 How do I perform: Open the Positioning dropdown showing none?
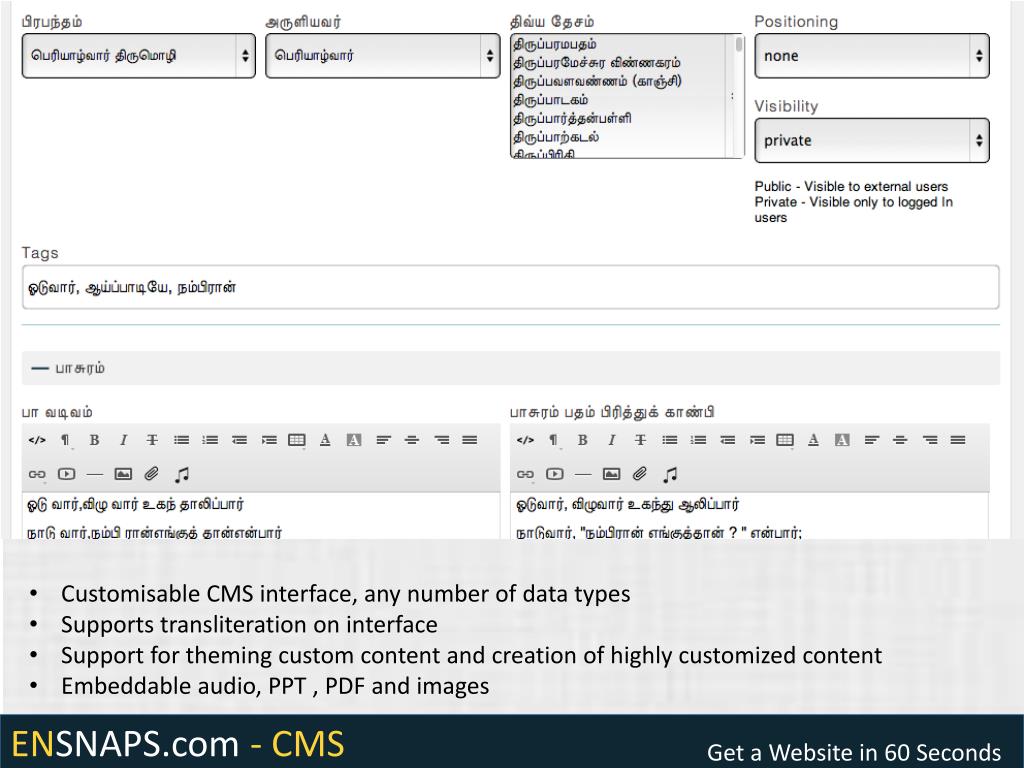tap(871, 56)
